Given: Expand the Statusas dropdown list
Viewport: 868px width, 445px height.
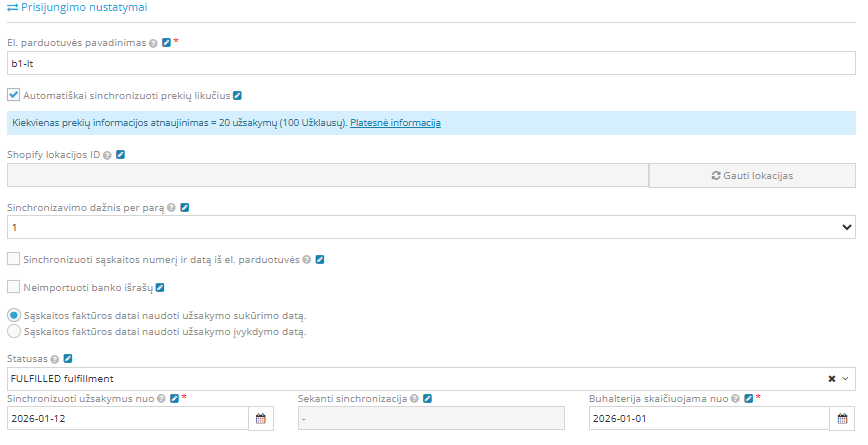Looking at the screenshot, I should coord(847,379).
